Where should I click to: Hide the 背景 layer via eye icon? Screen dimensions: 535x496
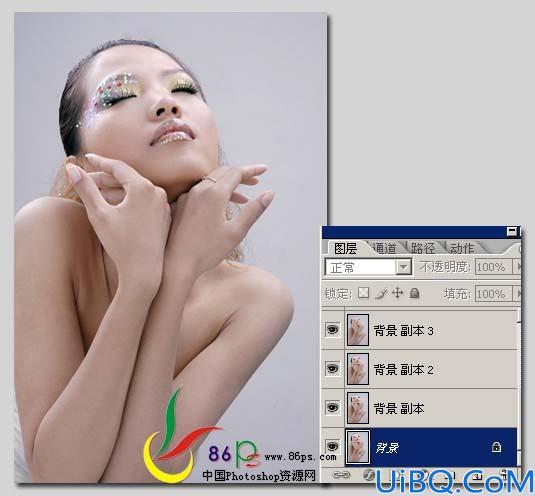tap(333, 446)
